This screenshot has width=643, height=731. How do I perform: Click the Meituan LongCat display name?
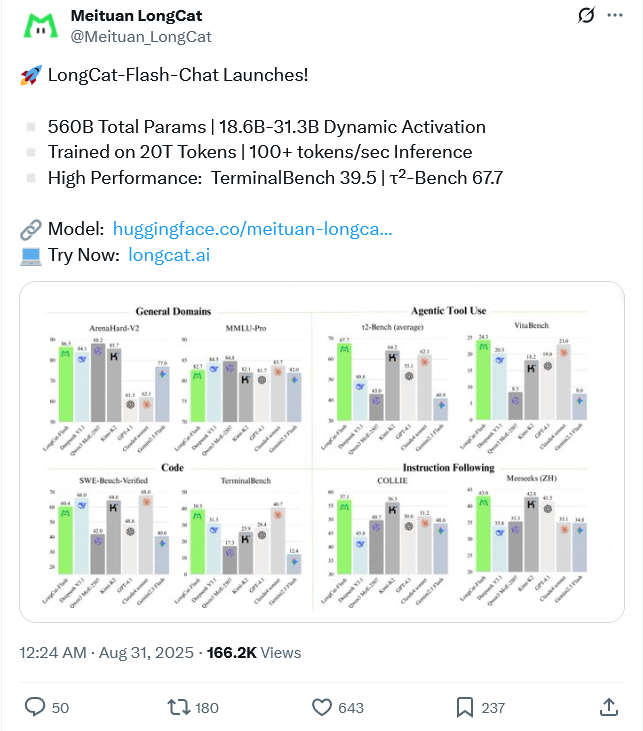pos(136,15)
